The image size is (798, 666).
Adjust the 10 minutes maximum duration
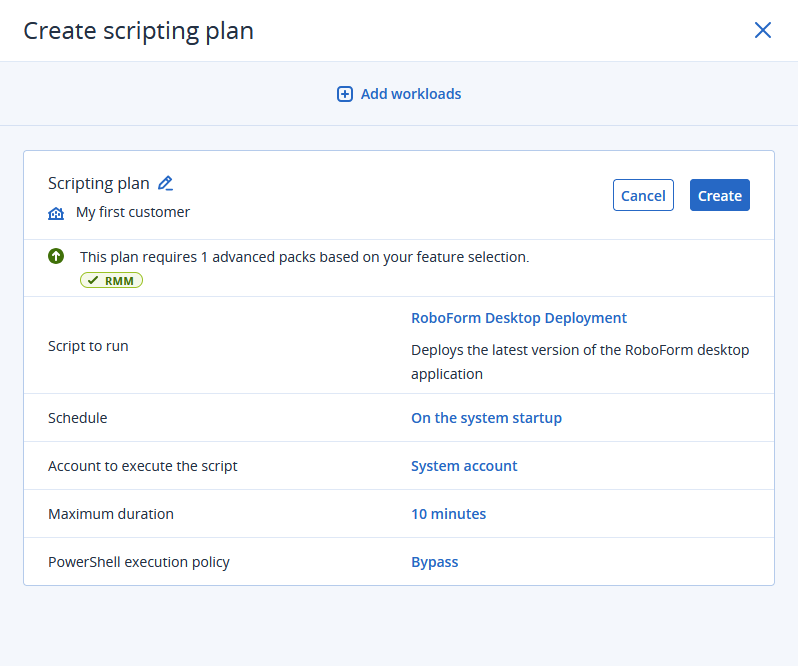[448, 514]
